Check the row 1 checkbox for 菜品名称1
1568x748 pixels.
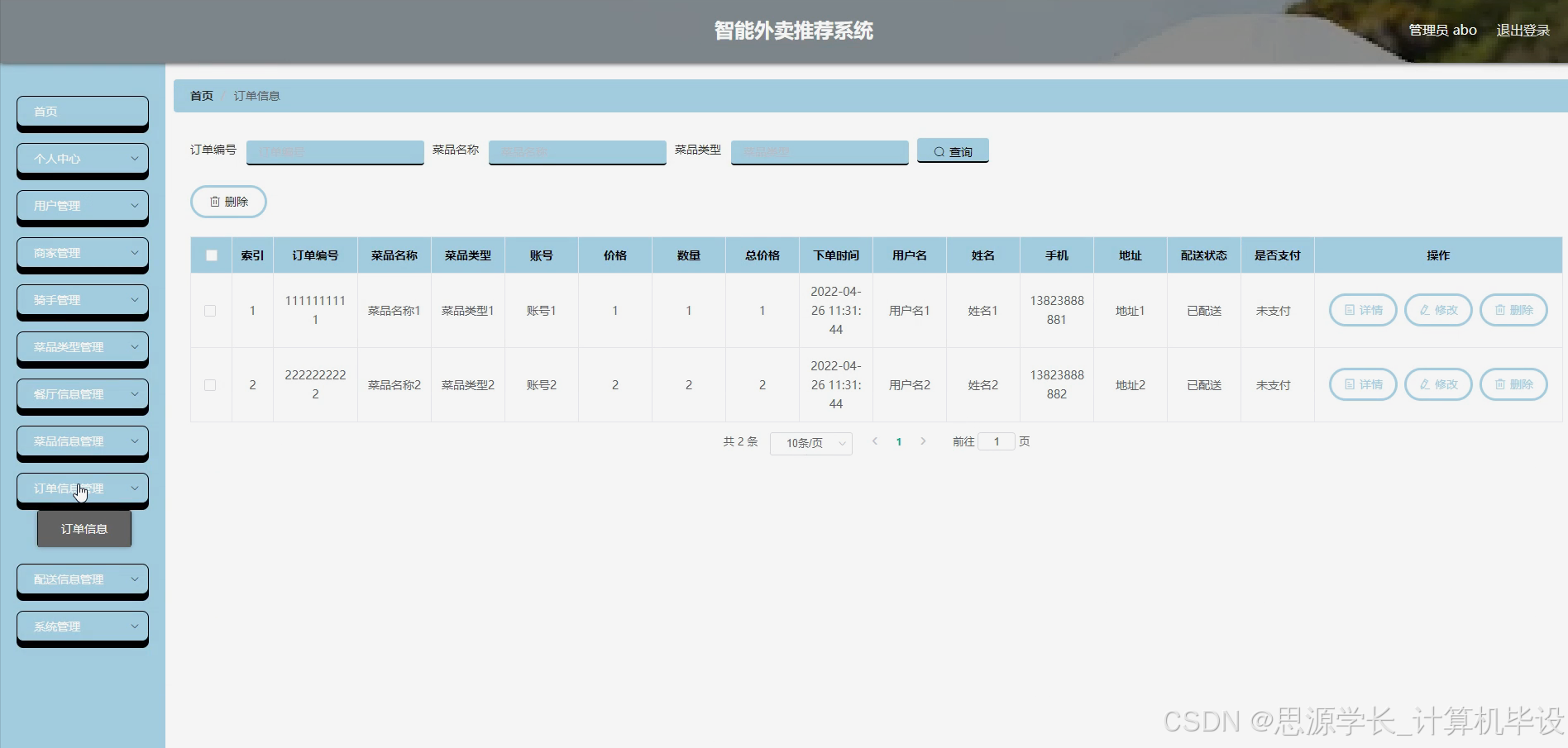210,311
